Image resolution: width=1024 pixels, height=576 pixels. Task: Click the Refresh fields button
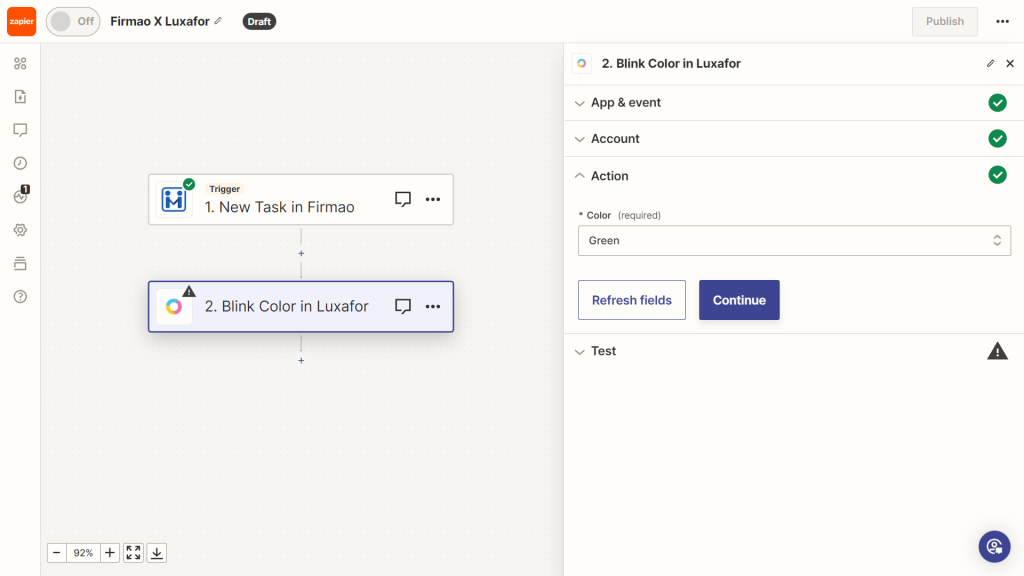tap(631, 300)
